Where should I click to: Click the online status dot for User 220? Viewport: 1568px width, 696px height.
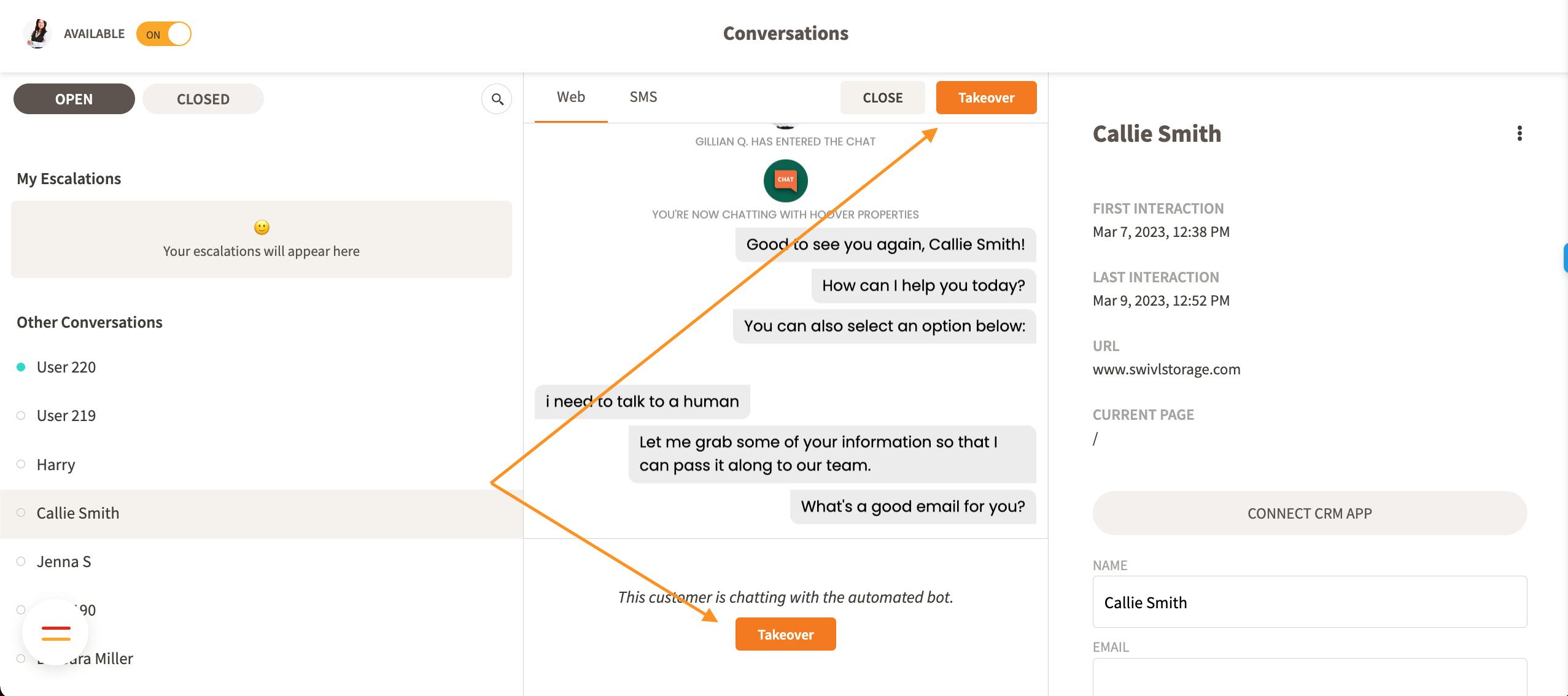21,367
